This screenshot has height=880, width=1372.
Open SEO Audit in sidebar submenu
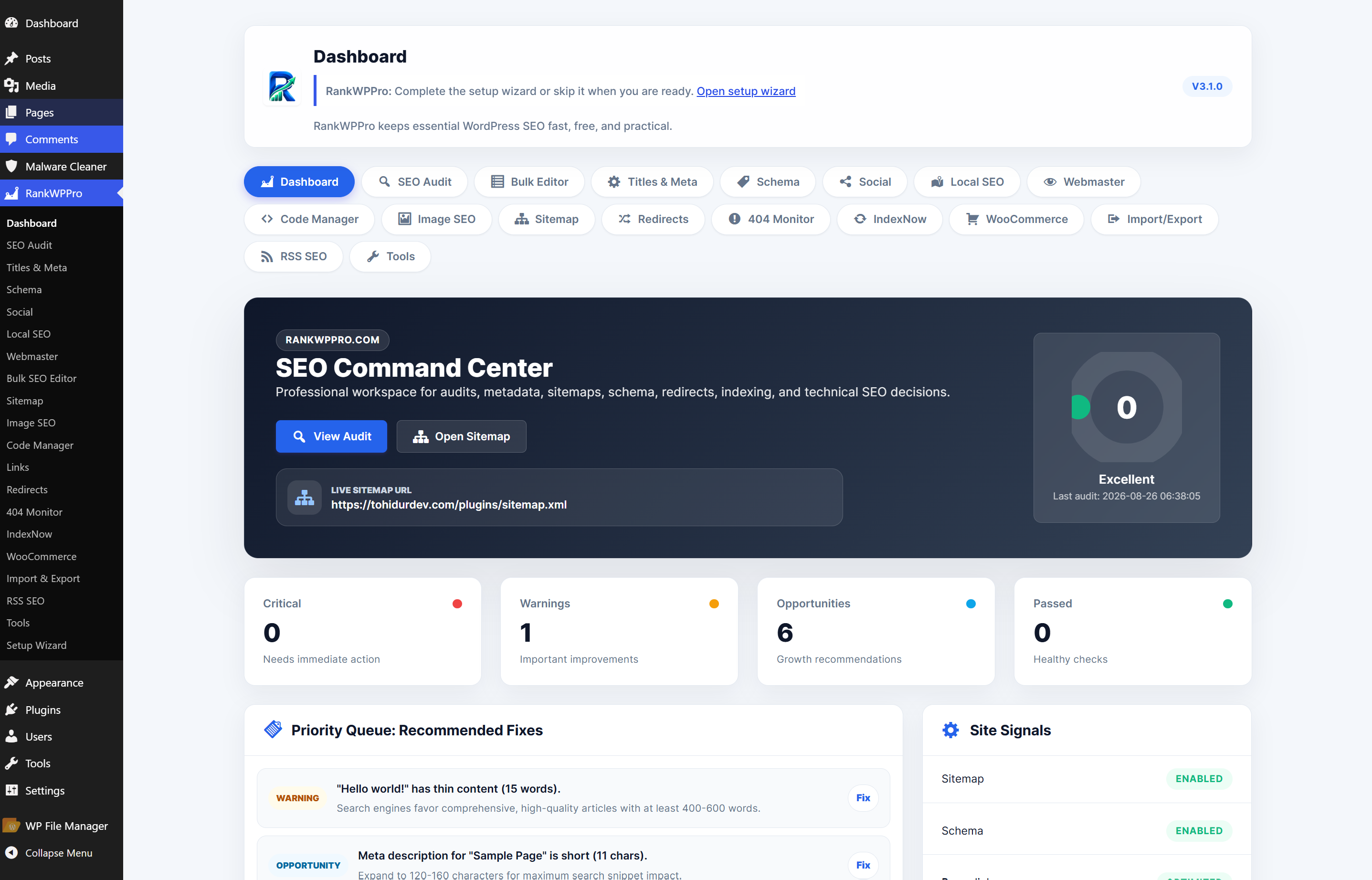click(x=29, y=244)
